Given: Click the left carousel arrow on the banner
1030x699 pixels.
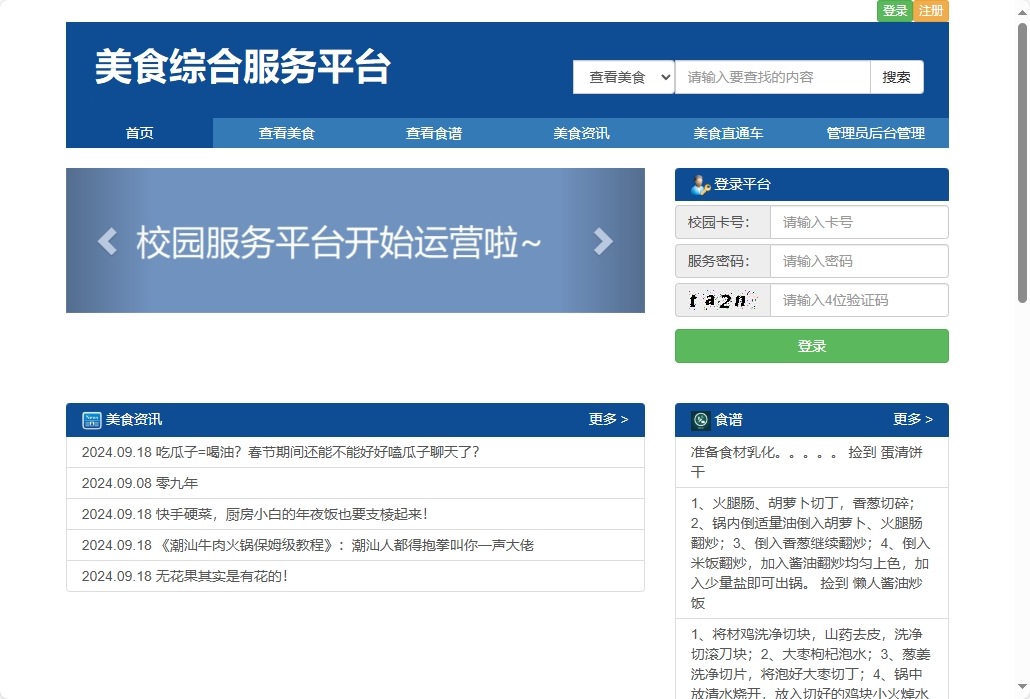Looking at the screenshot, I should (x=107, y=241).
